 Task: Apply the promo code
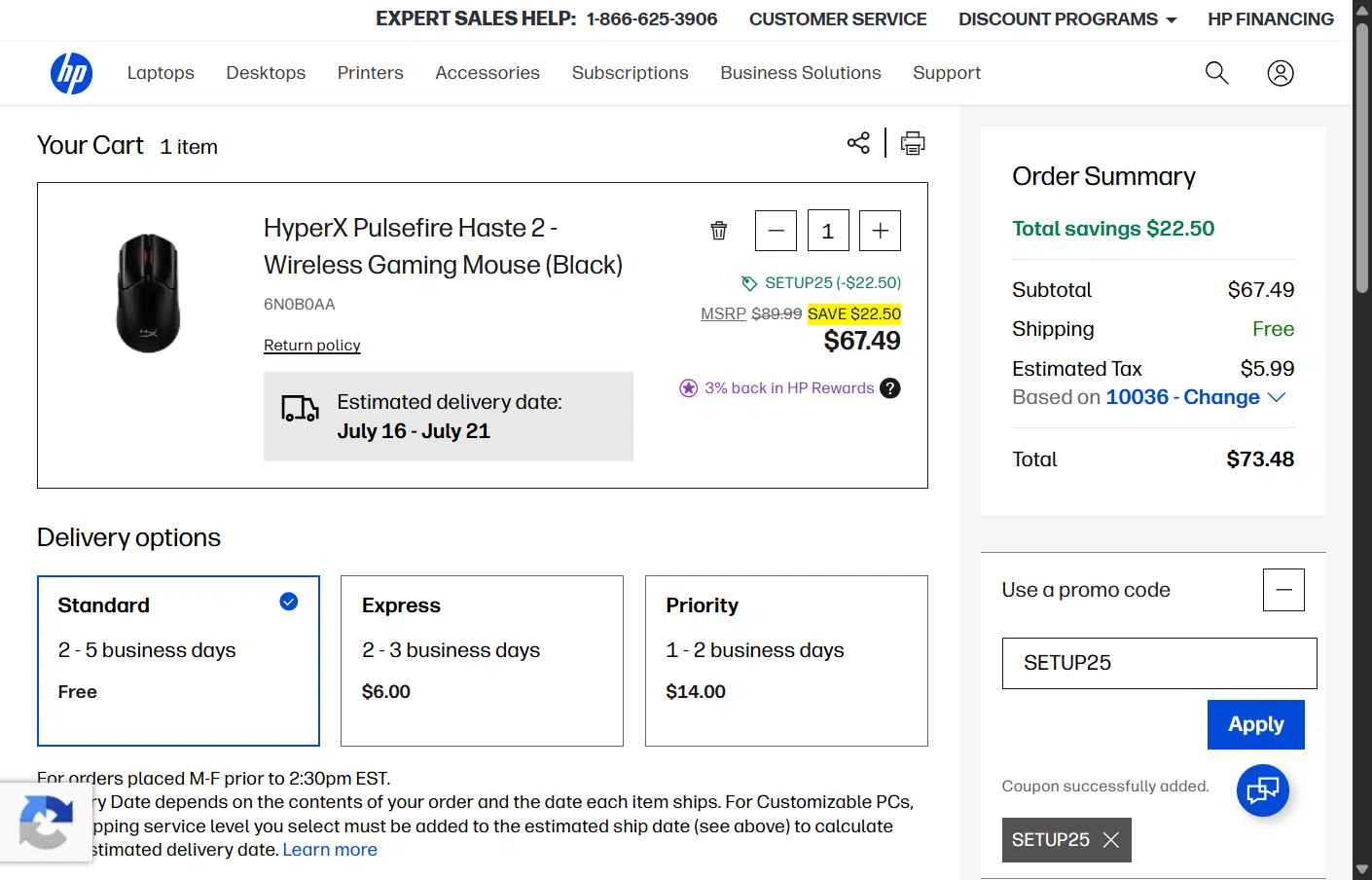click(1256, 725)
